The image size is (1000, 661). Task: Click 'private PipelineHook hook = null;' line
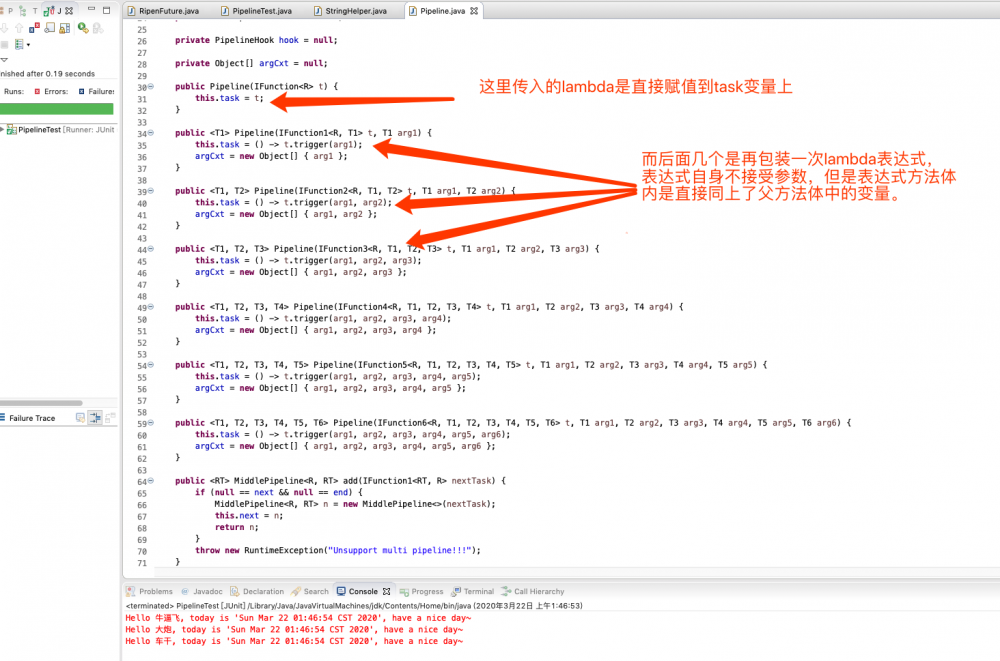tap(256, 40)
